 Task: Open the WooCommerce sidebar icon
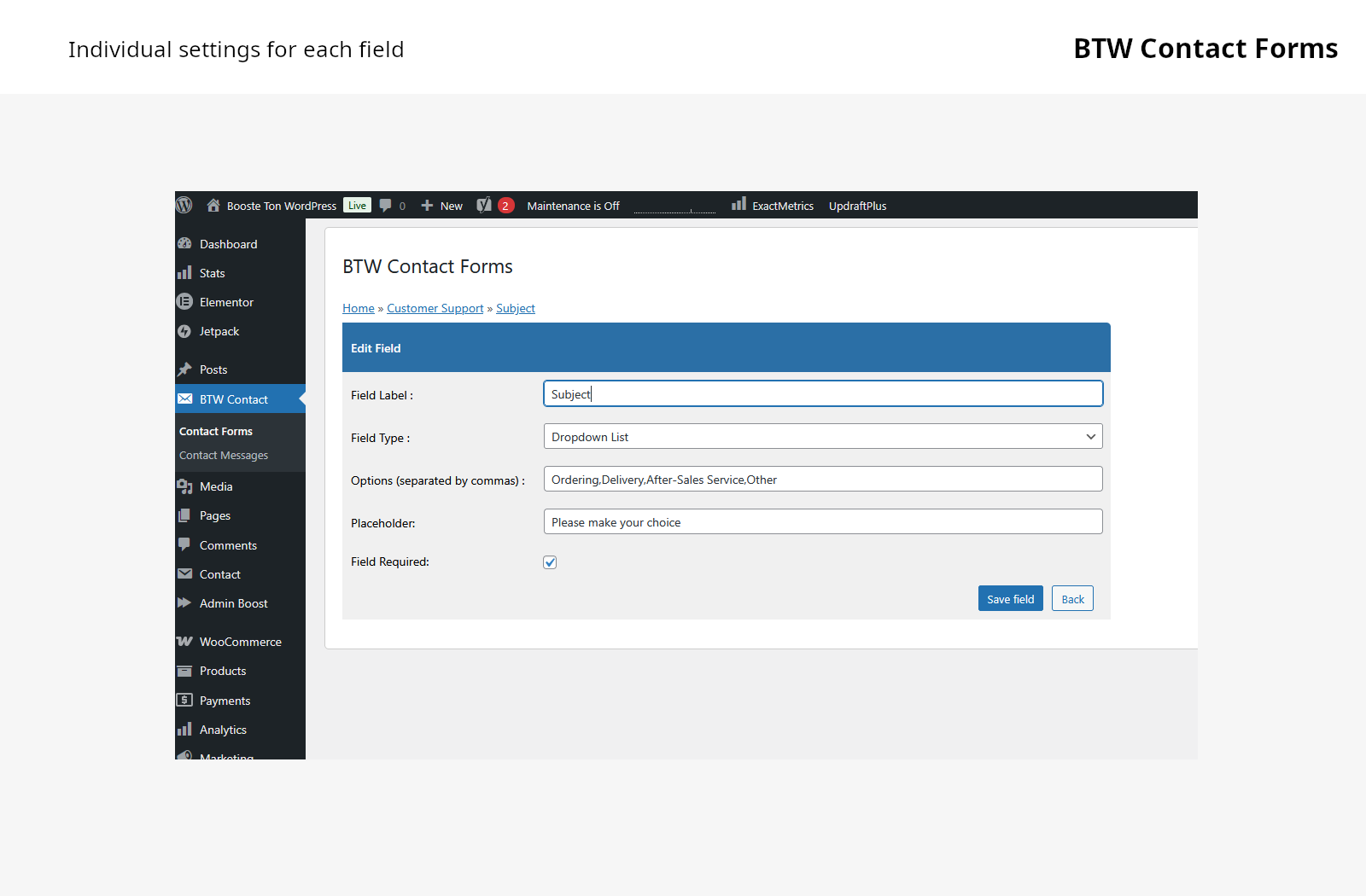tap(184, 642)
